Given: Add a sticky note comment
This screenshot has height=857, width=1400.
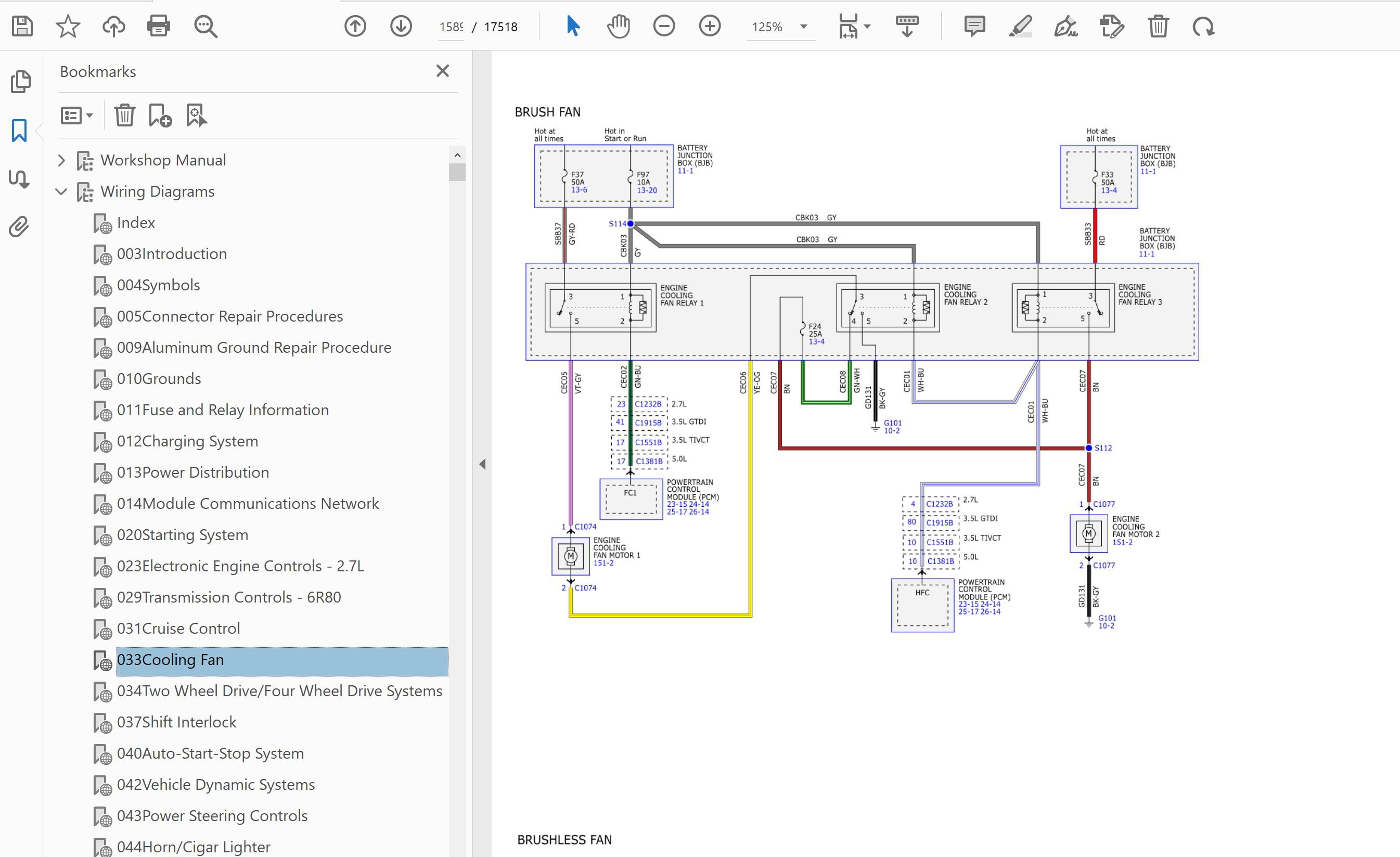Looking at the screenshot, I should [974, 26].
